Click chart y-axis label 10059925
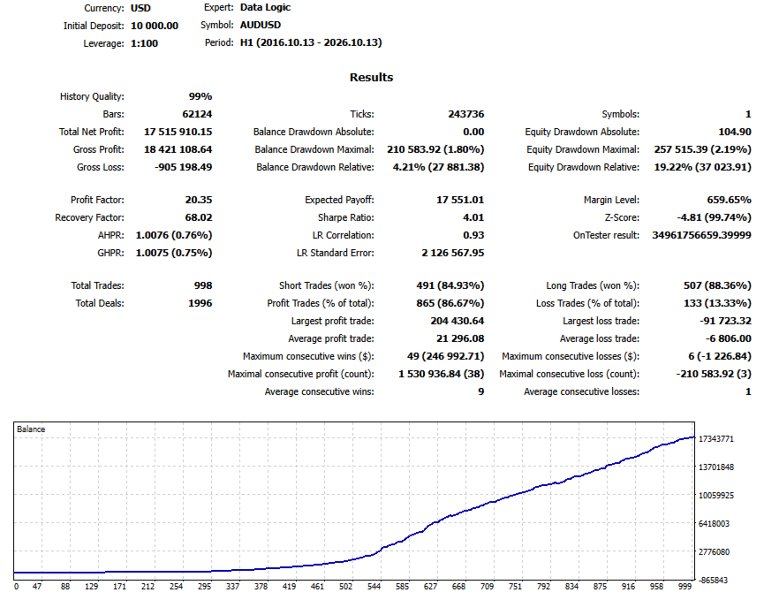 [x=716, y=496]
